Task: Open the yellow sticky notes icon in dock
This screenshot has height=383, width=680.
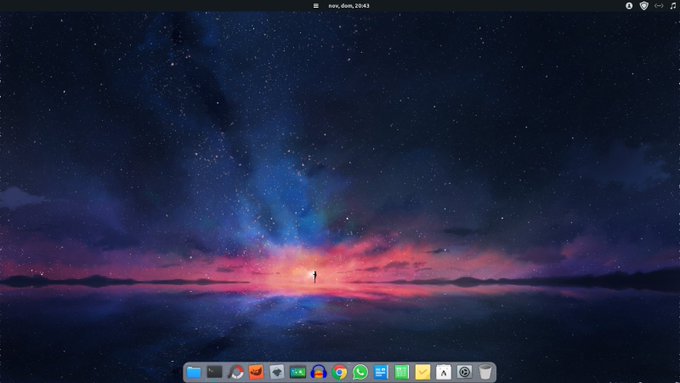Action: tap(422, 372)
